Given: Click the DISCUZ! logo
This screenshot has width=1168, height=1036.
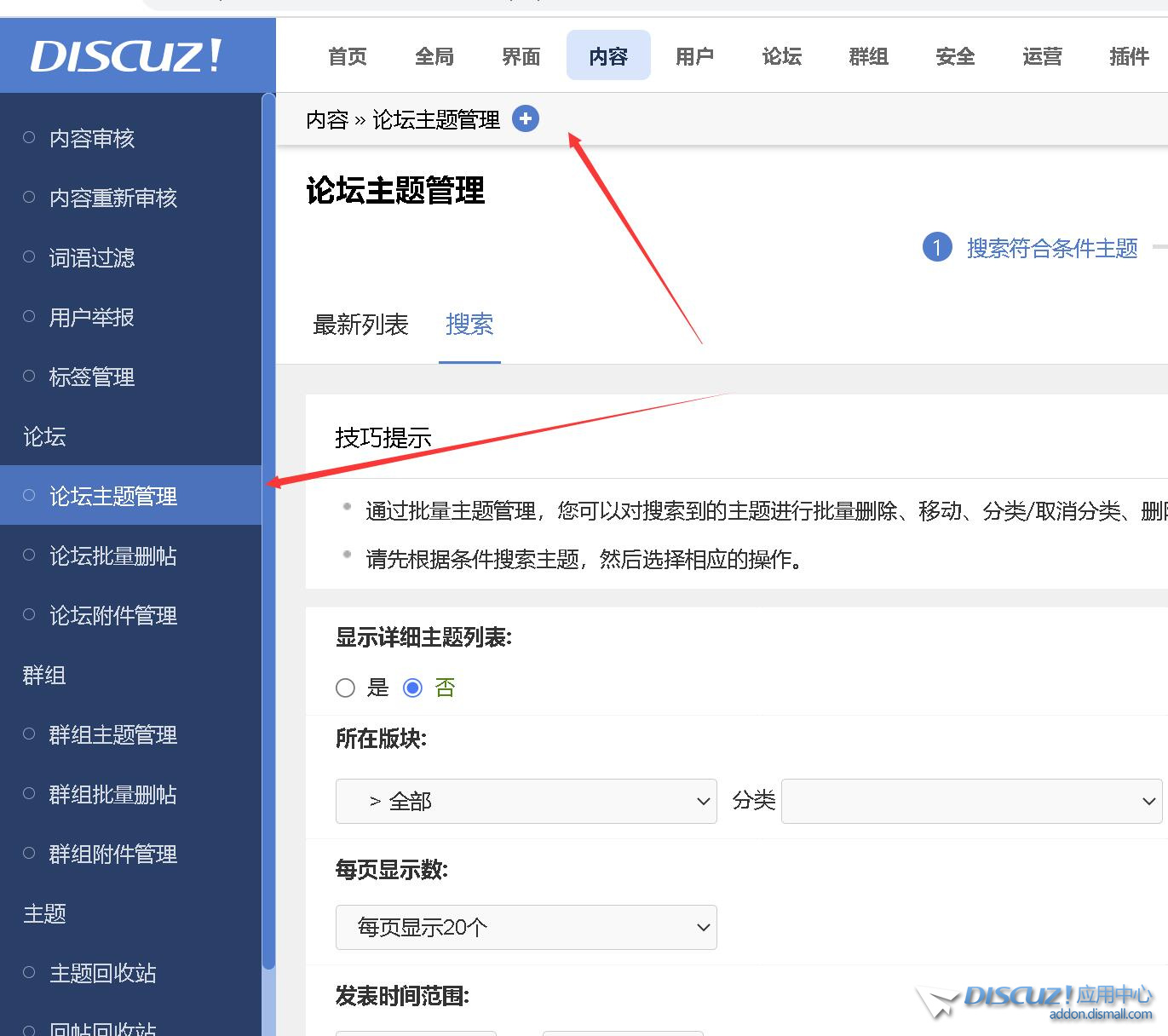Looking at the screenshot, I should point(124,54).
